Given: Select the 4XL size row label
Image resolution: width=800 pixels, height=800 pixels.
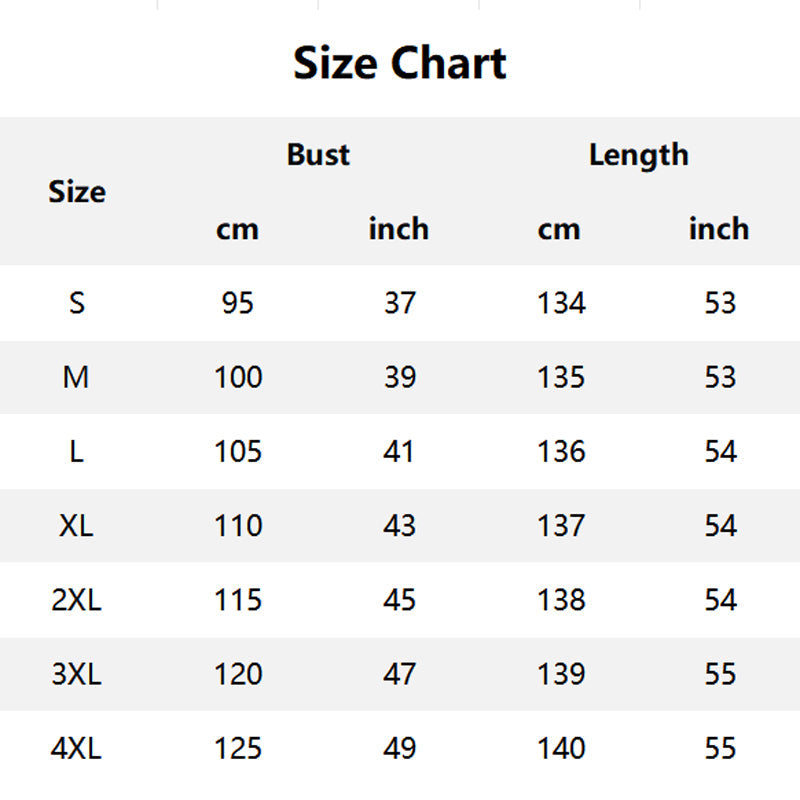Looking at the screenshot, I should [77, 748].
